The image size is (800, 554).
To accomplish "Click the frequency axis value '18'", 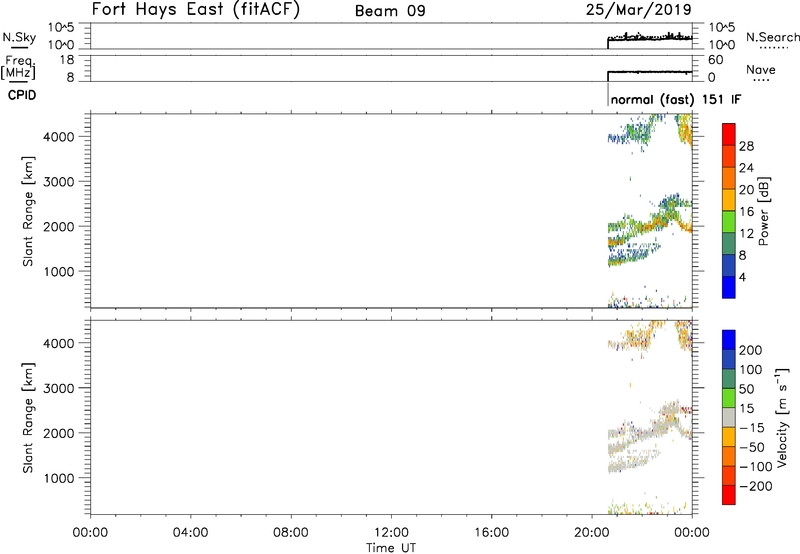I will (67, 60).
